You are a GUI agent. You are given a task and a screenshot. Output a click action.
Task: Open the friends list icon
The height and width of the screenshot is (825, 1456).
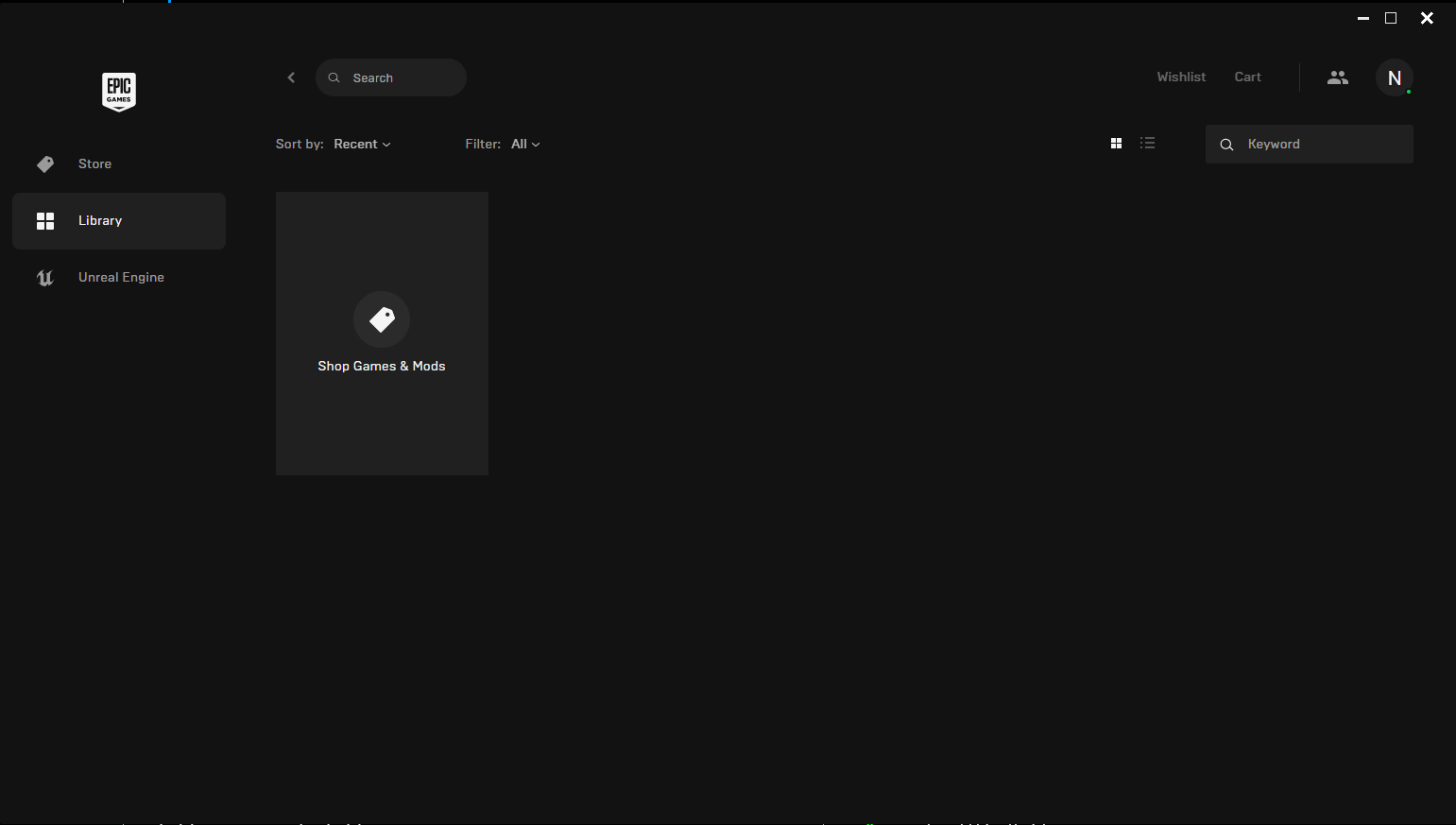[1337, 77]
